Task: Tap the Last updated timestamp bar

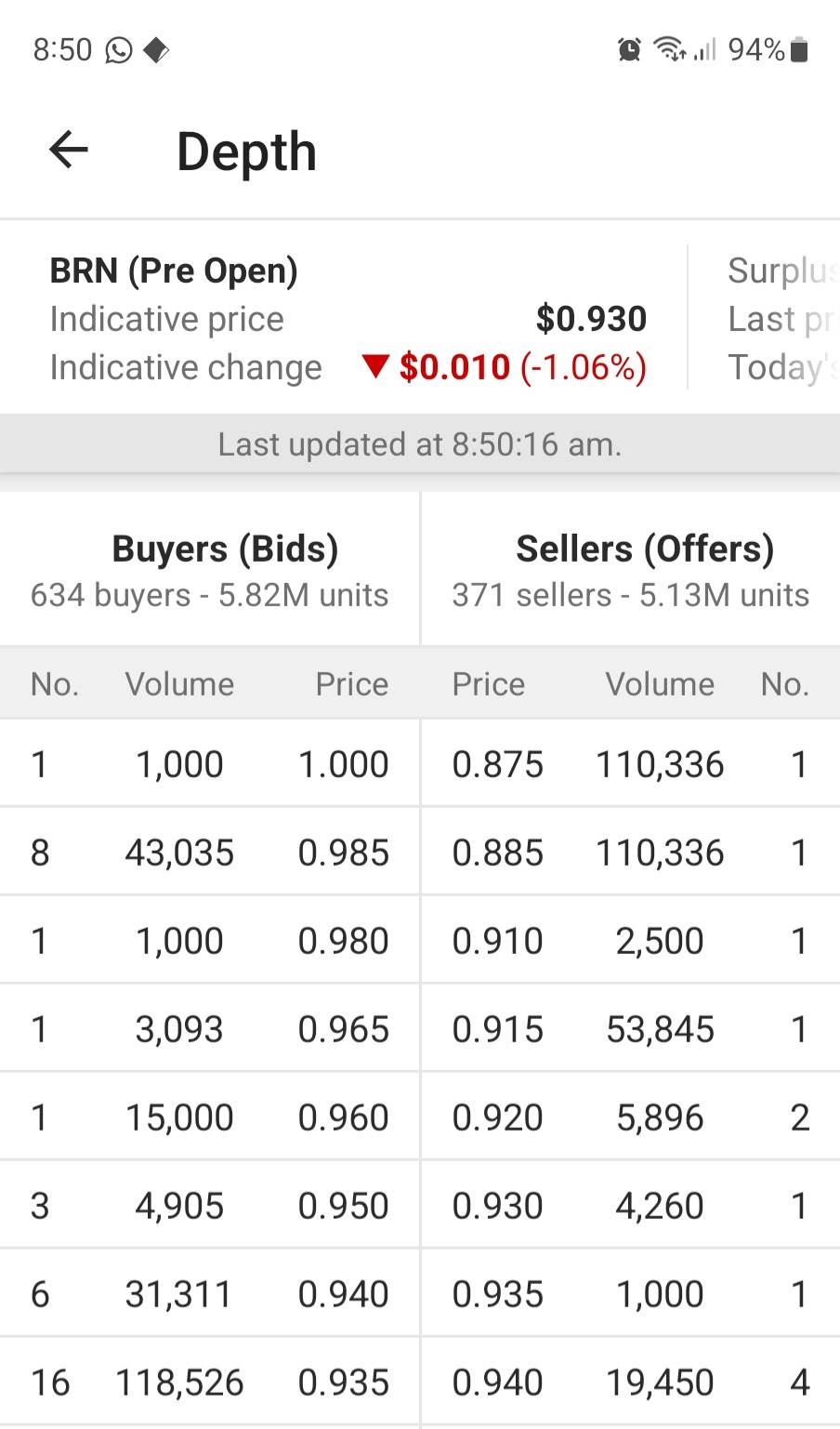Action: (x=420, y=444)
